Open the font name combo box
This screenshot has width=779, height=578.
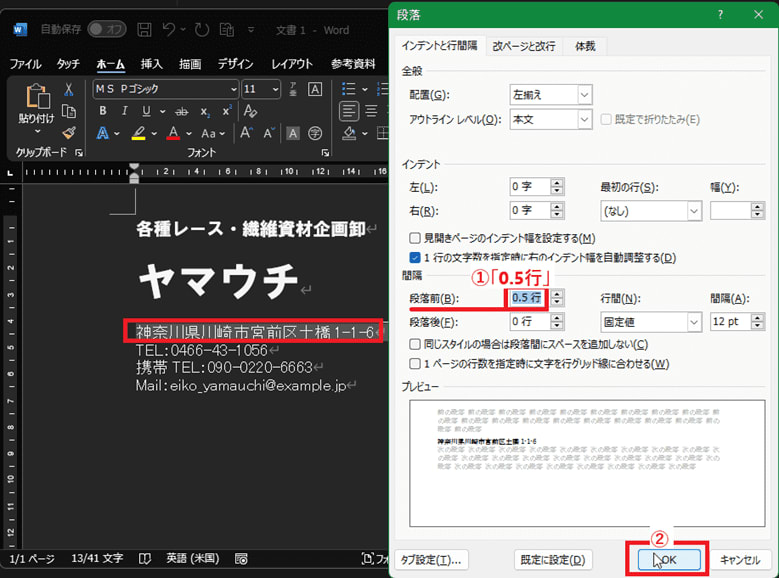pyautogui.click(x=165, y=89)
